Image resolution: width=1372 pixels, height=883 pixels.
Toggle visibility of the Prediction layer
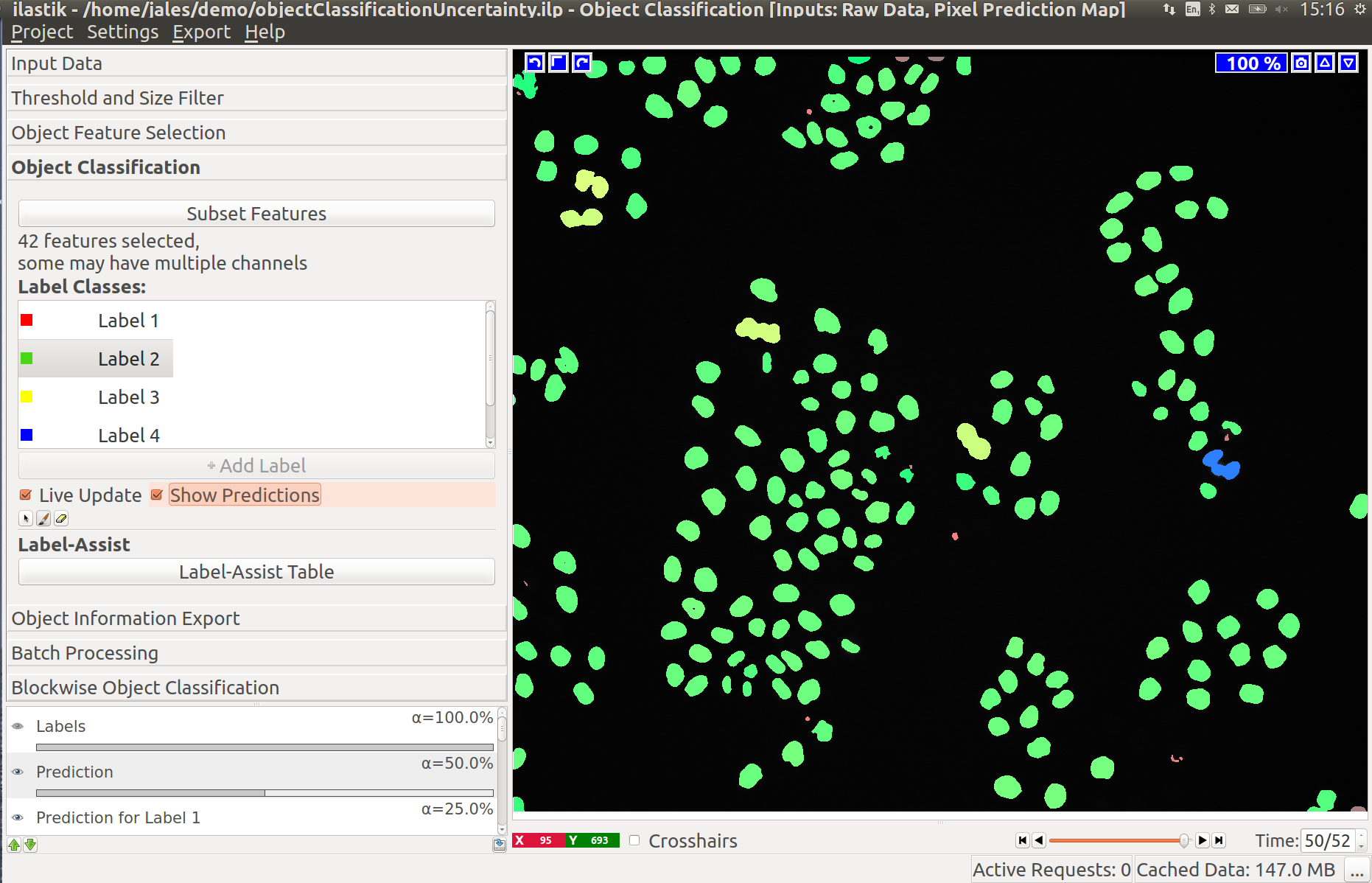[x=18, y=772]
